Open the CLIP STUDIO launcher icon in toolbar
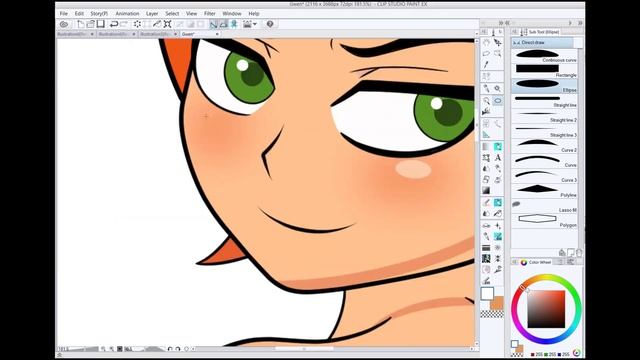The height and width of the screenshot is (360, 640). [x=64, y=24]
